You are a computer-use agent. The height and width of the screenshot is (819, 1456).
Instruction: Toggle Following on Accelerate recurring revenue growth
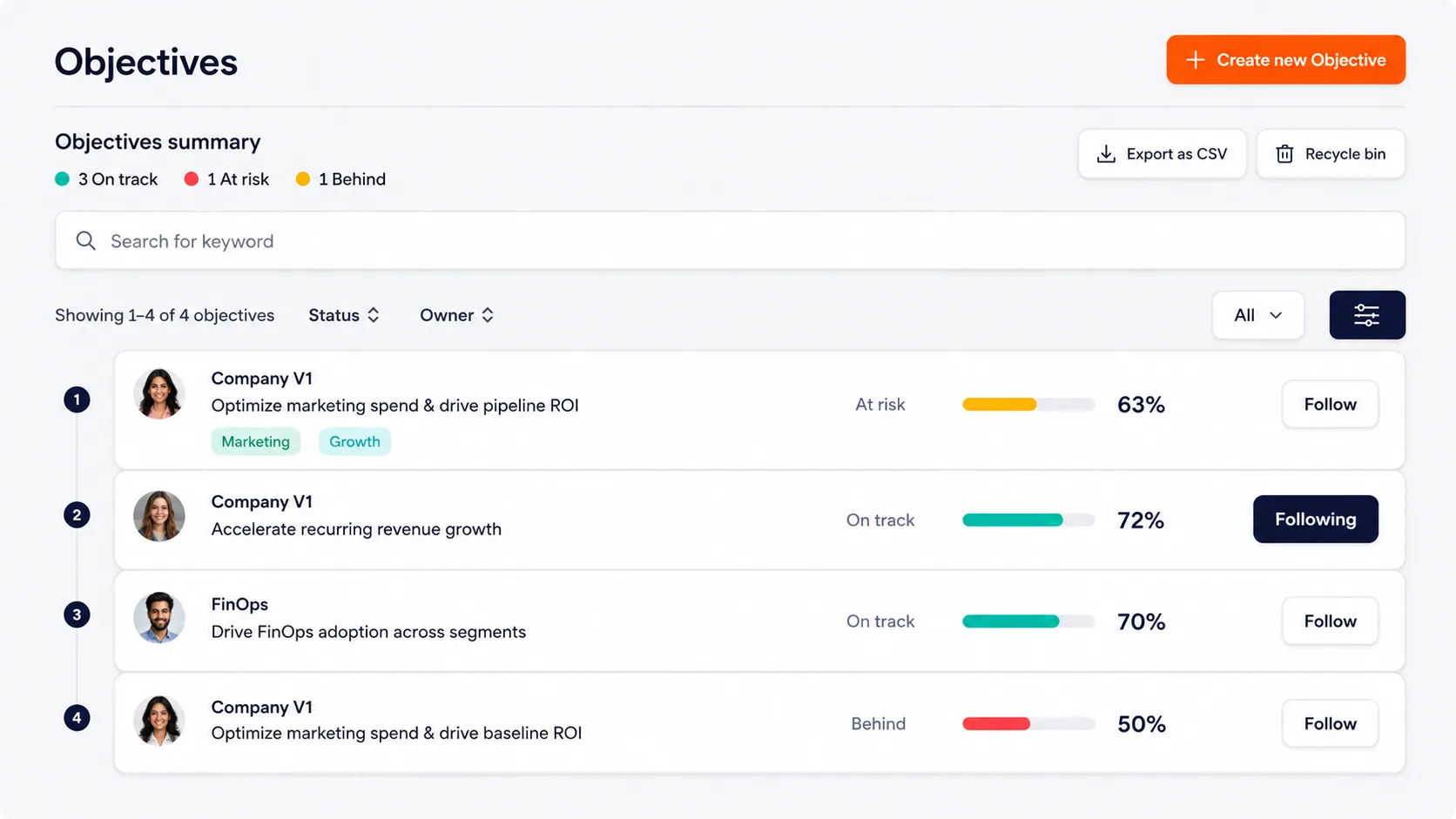pos(1315,520)
